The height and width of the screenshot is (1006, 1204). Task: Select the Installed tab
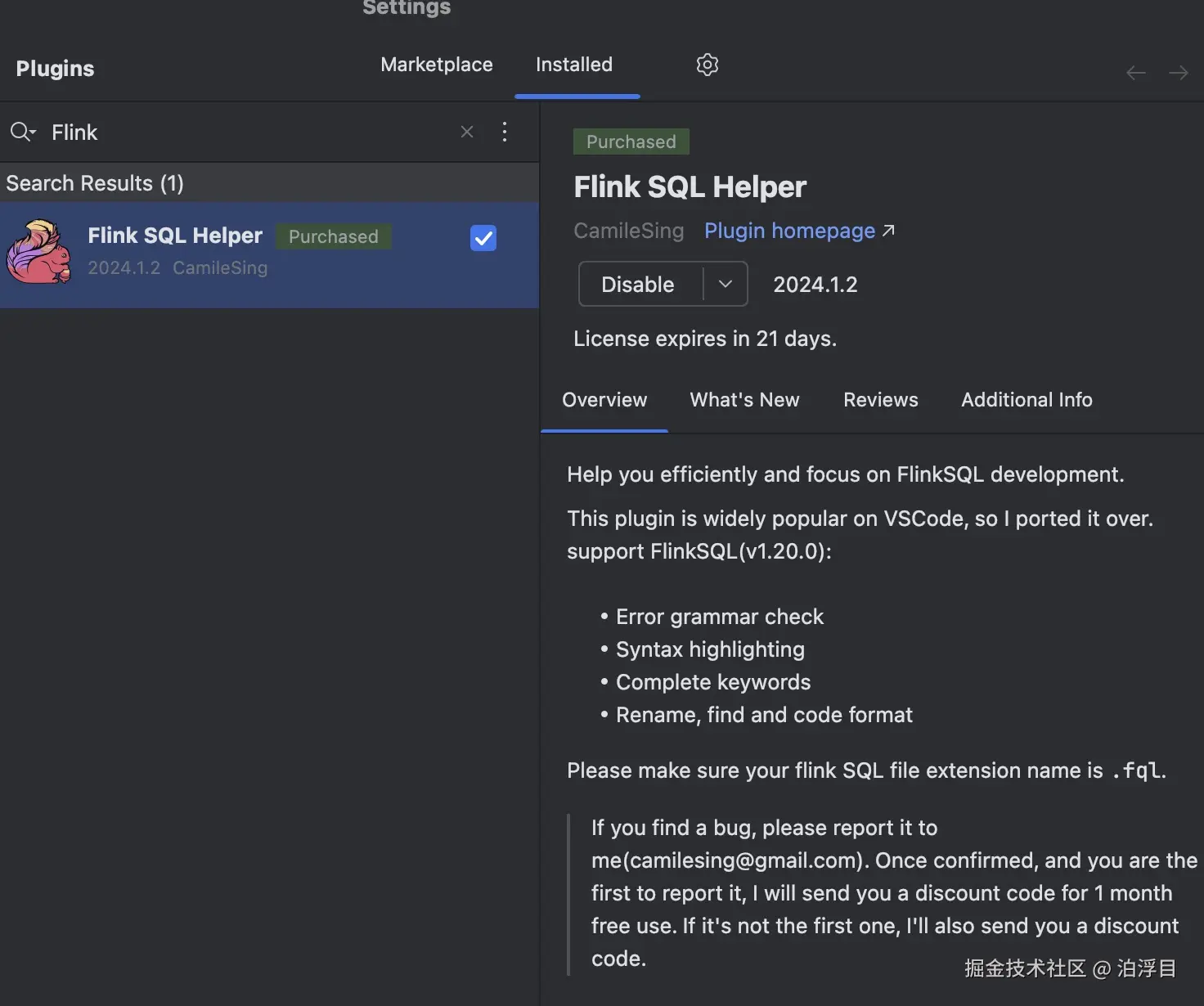[574, 65]
